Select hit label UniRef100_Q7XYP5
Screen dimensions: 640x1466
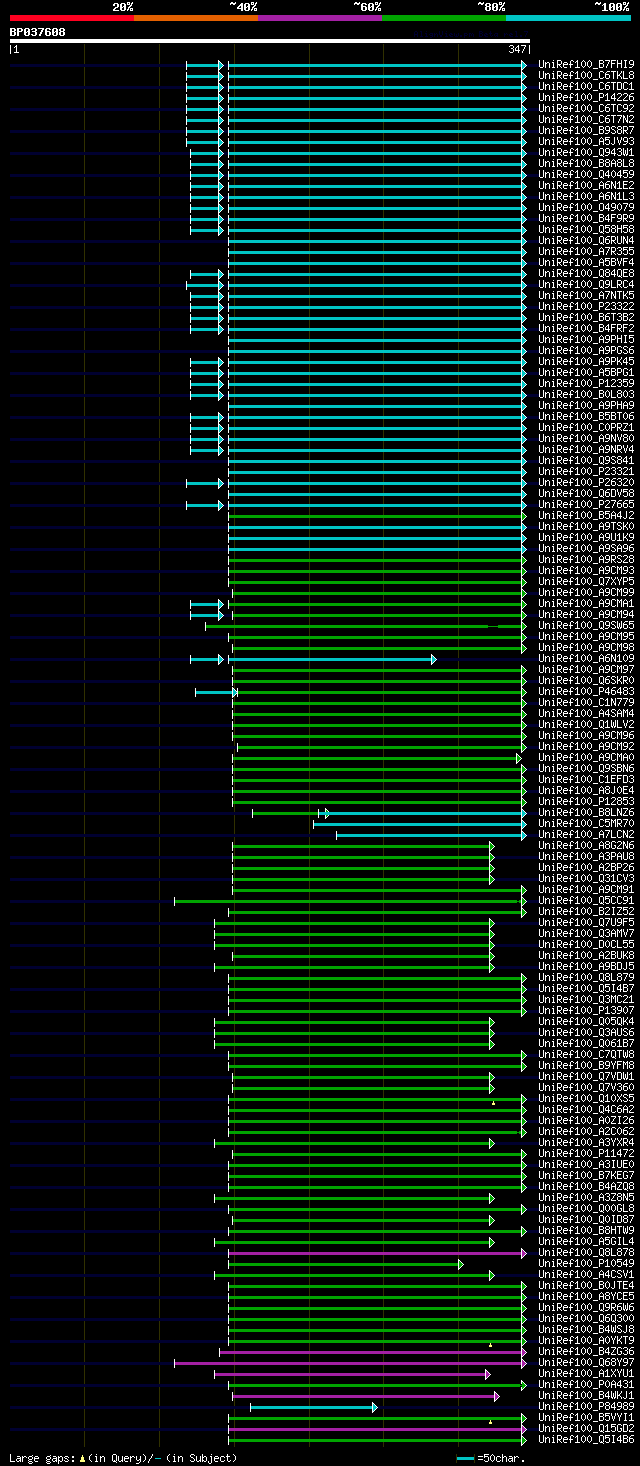586,581
